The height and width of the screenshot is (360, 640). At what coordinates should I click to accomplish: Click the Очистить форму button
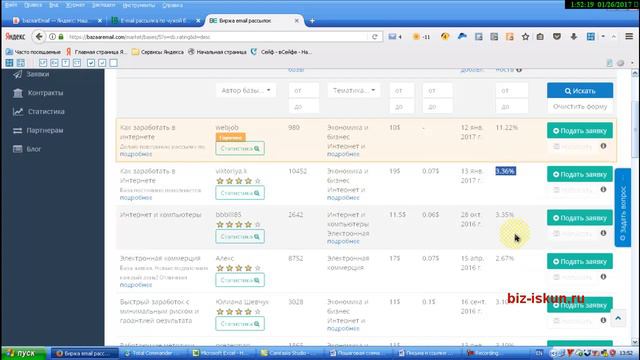580,107
